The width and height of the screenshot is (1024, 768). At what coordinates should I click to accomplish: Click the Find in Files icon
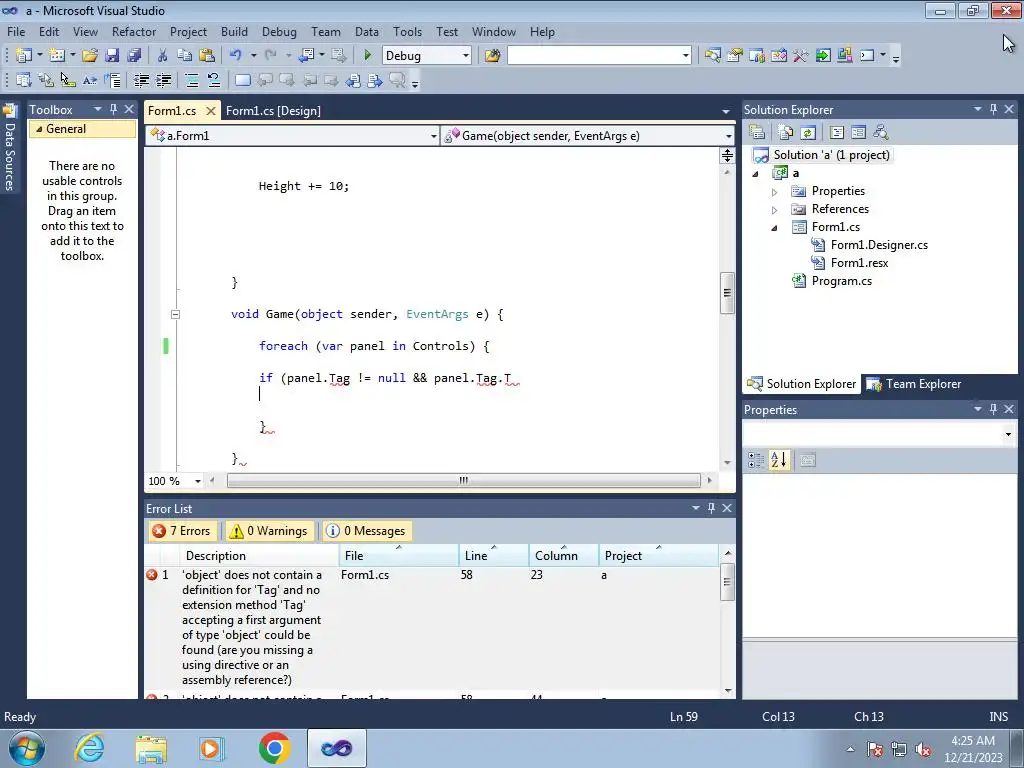tap(492, 56)
